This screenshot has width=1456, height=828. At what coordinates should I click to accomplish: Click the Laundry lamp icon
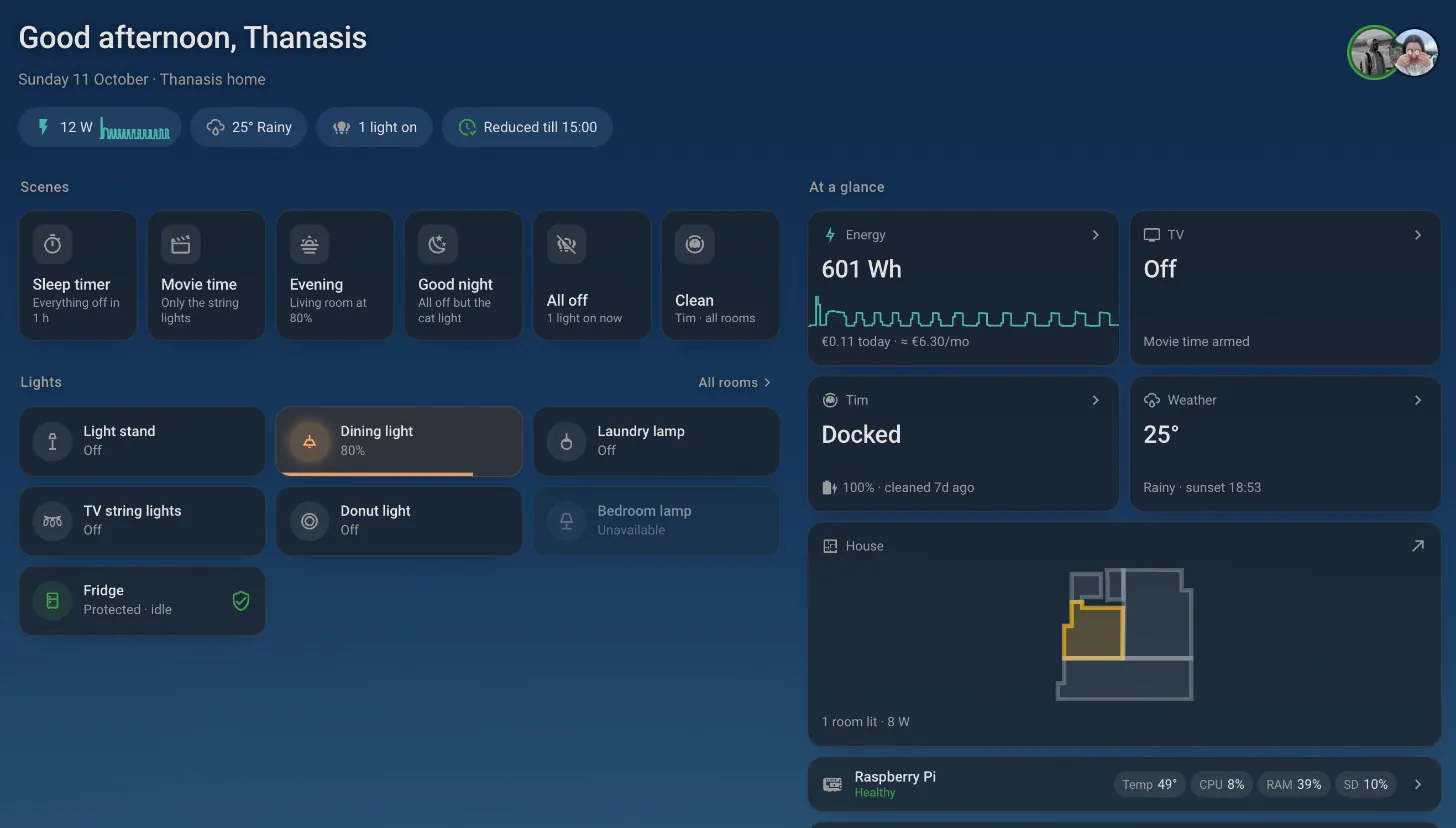click(566, 441)
